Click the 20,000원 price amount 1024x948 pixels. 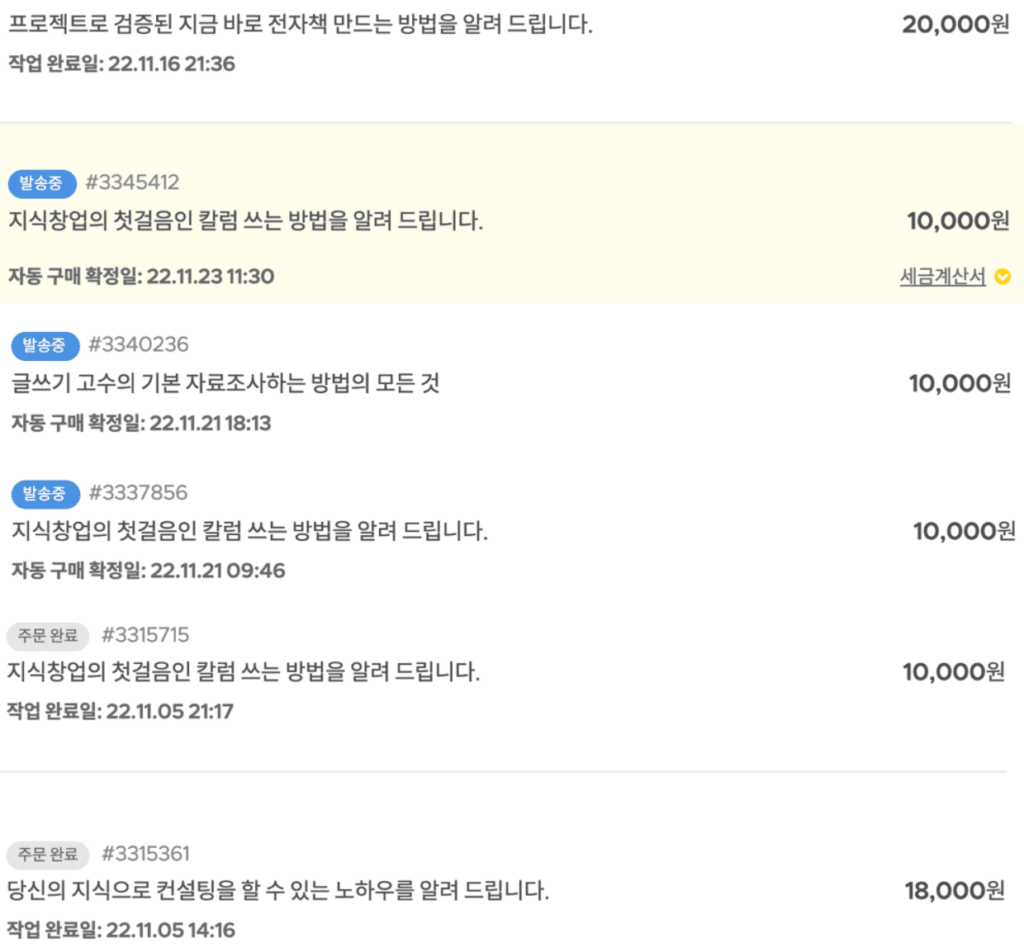tap(956, 25)
